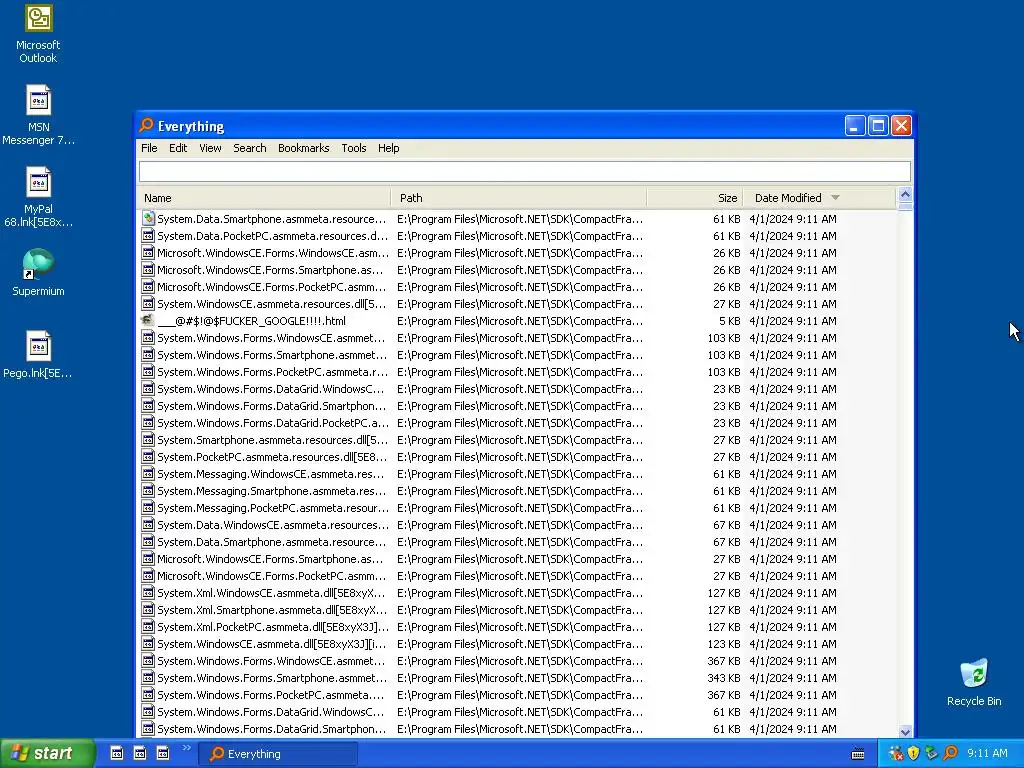The height and width of the screenshot is (768, 1024).
Task: Select the Pego.lnk desktop icon
Action: click(38, 355)
